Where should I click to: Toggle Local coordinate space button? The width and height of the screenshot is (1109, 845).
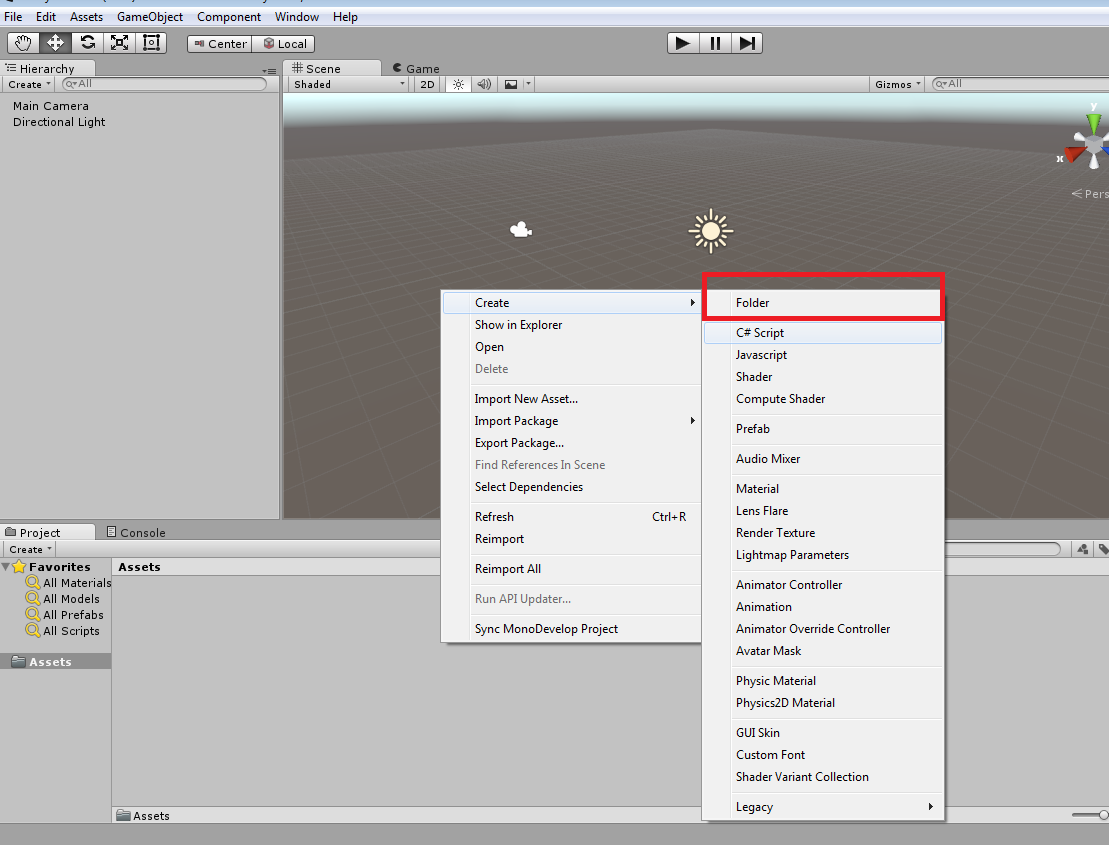coord(284,44)
